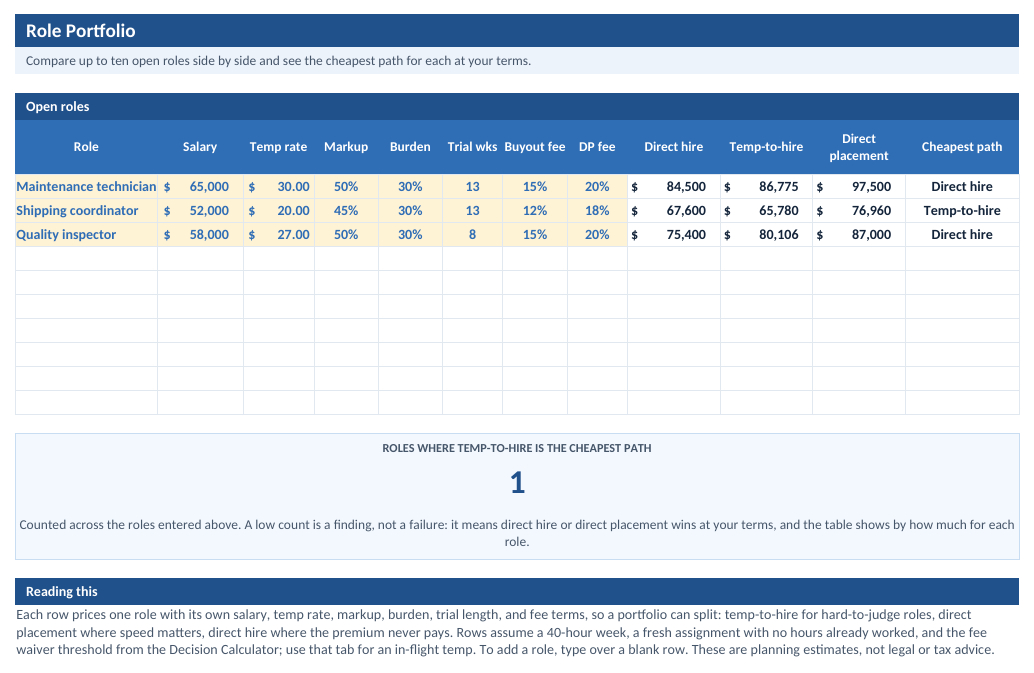Click the Temp-to-hire column header

(x=766, y=147)
